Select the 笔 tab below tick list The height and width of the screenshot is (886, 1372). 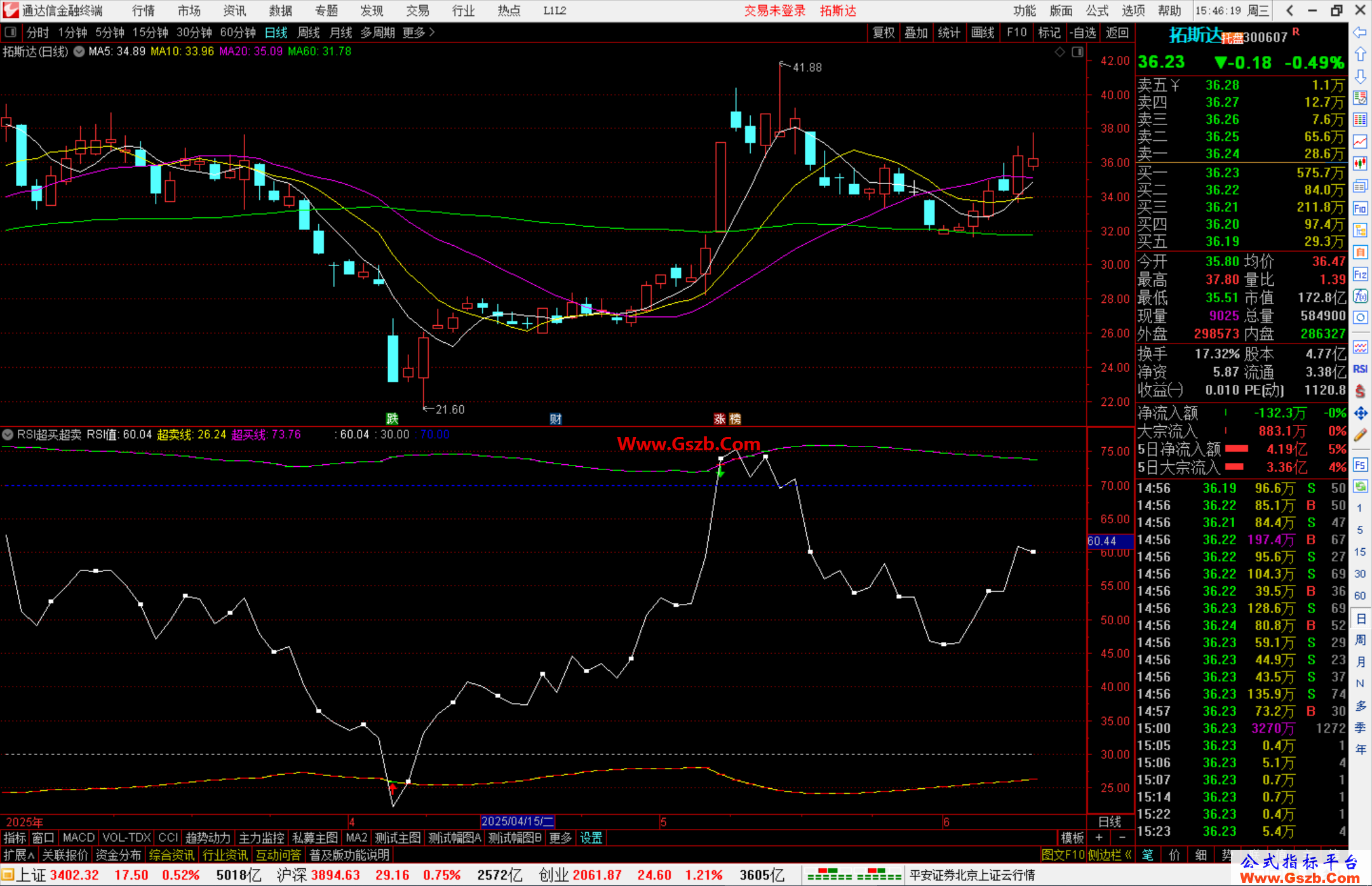(x=1148, y=855)
